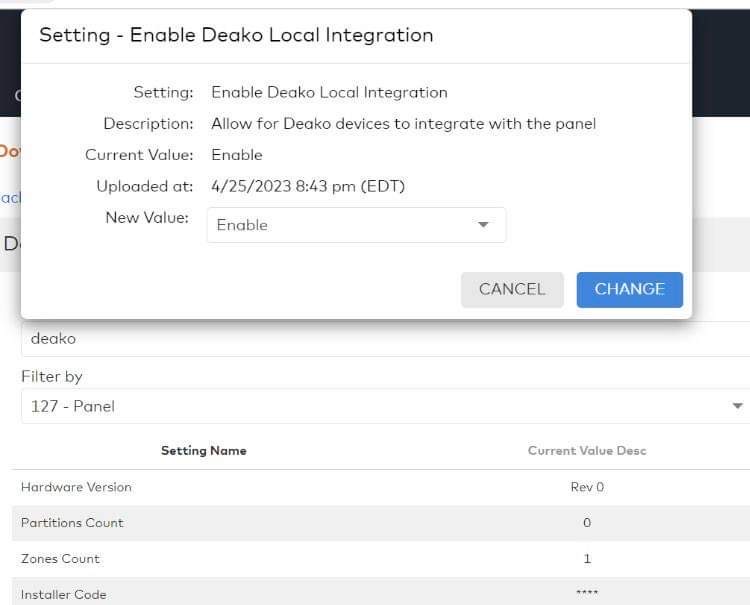Click the CANCEL button
750x605 pixels.
tap(512, 290)
